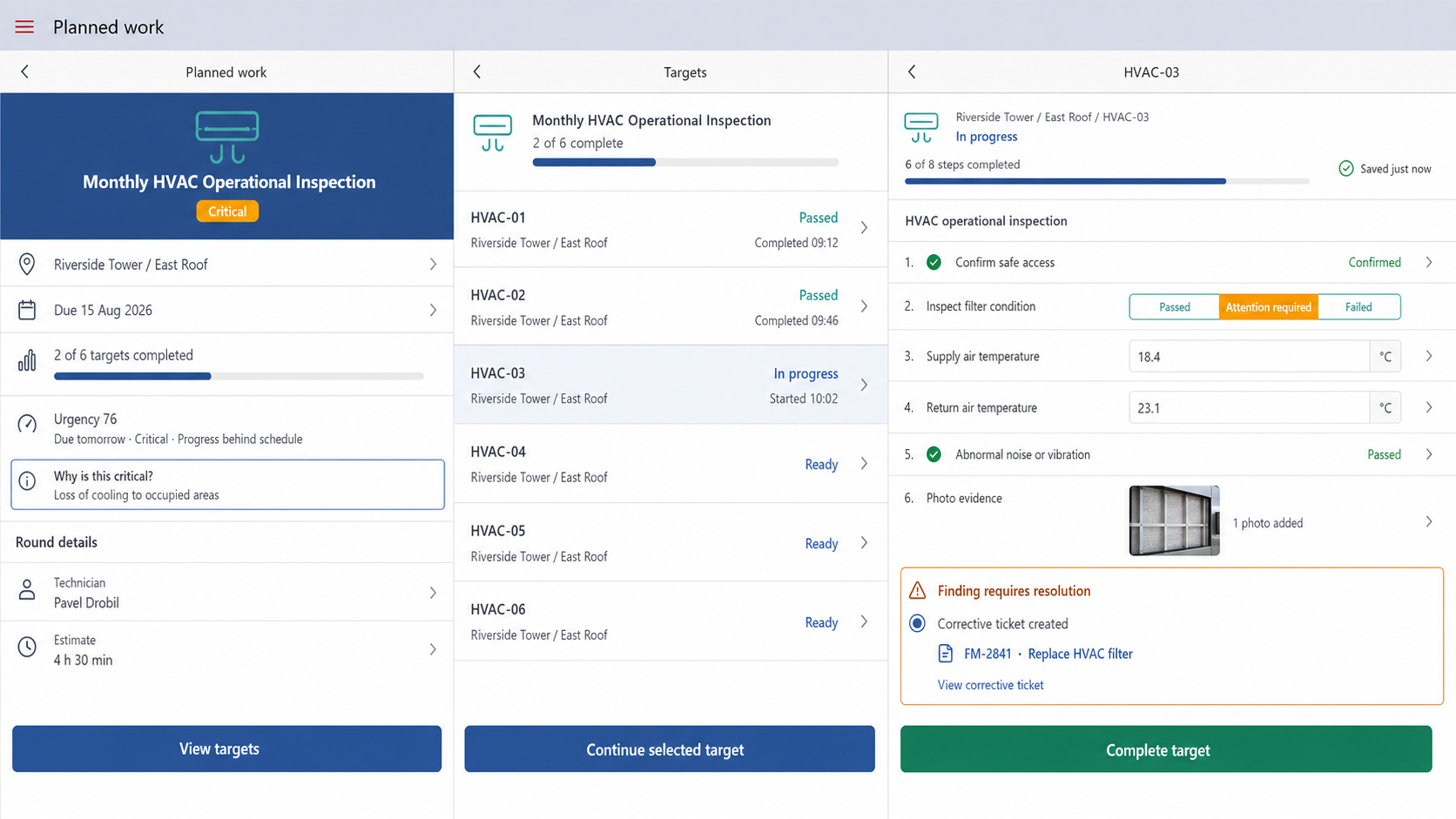Expand the Due 15 Aug 2026 row chevron

[x=433, y=310]
